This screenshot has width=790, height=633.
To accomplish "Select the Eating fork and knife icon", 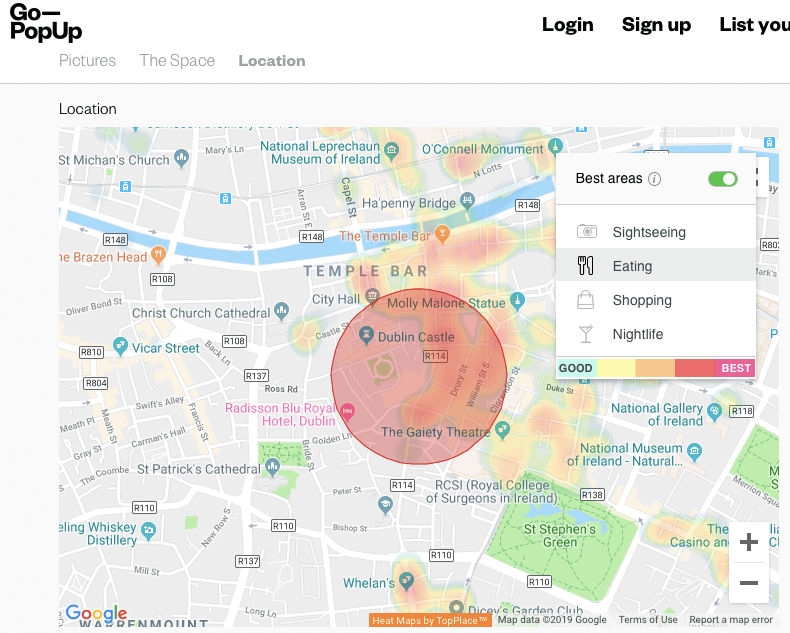I will (x=585, y=266).
